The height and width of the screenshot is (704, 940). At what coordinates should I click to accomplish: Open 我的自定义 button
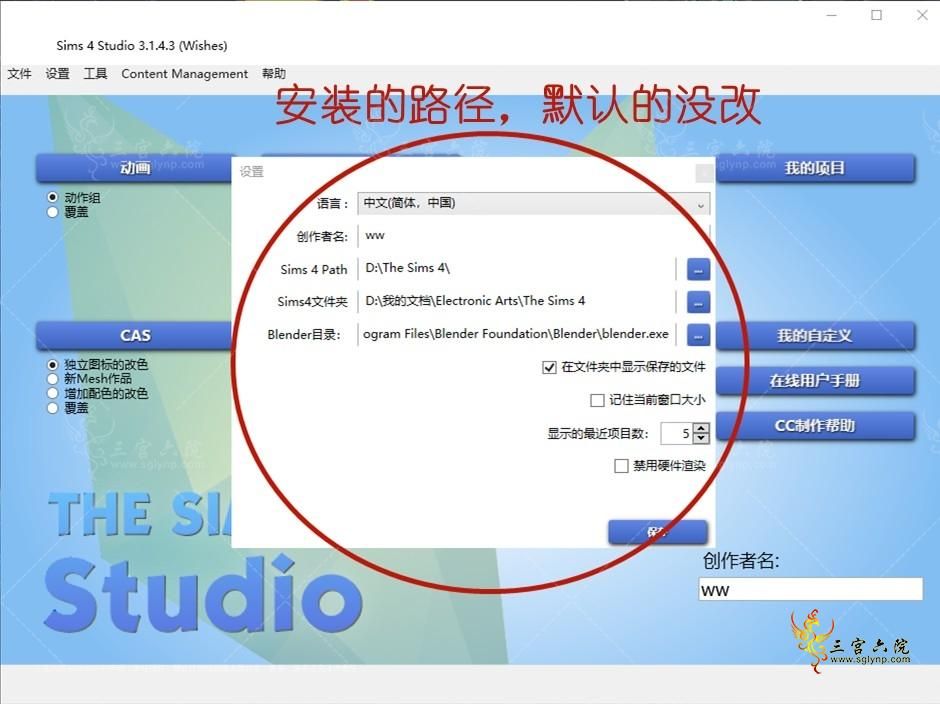pos(815,336)
